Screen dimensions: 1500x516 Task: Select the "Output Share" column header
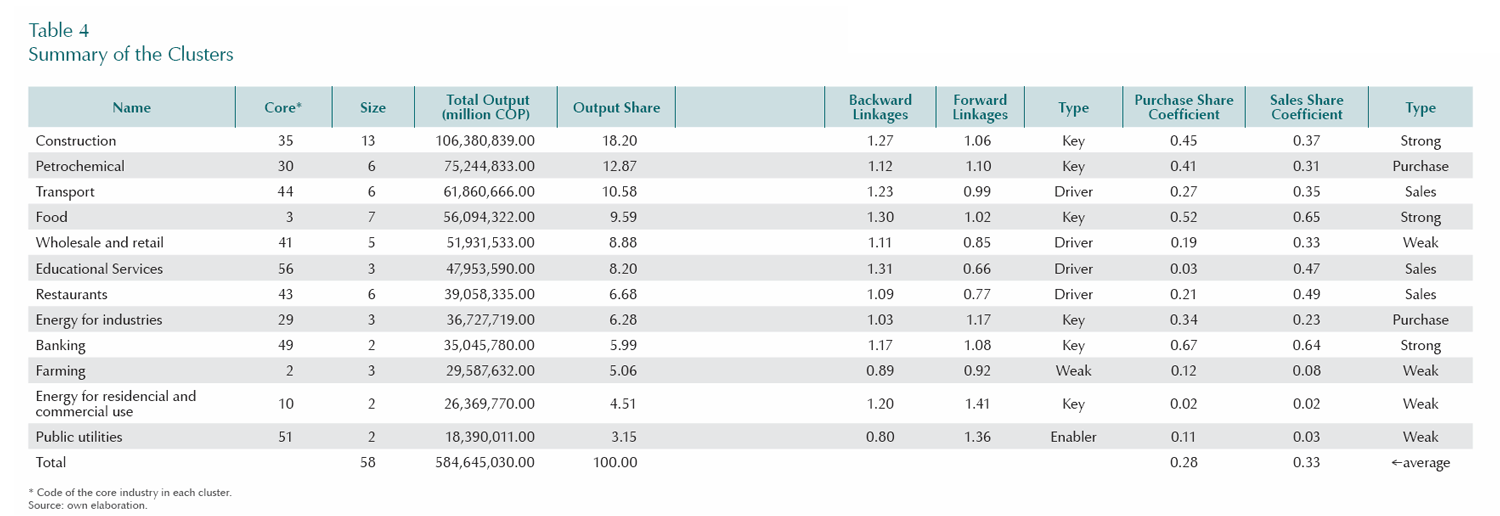point(616,108)
